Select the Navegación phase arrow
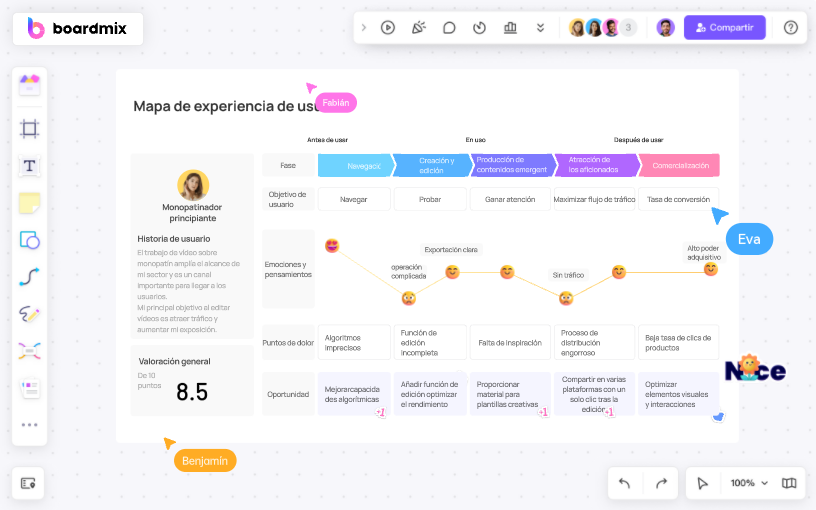This screenshot has width=816, height=510. (356, 165)
